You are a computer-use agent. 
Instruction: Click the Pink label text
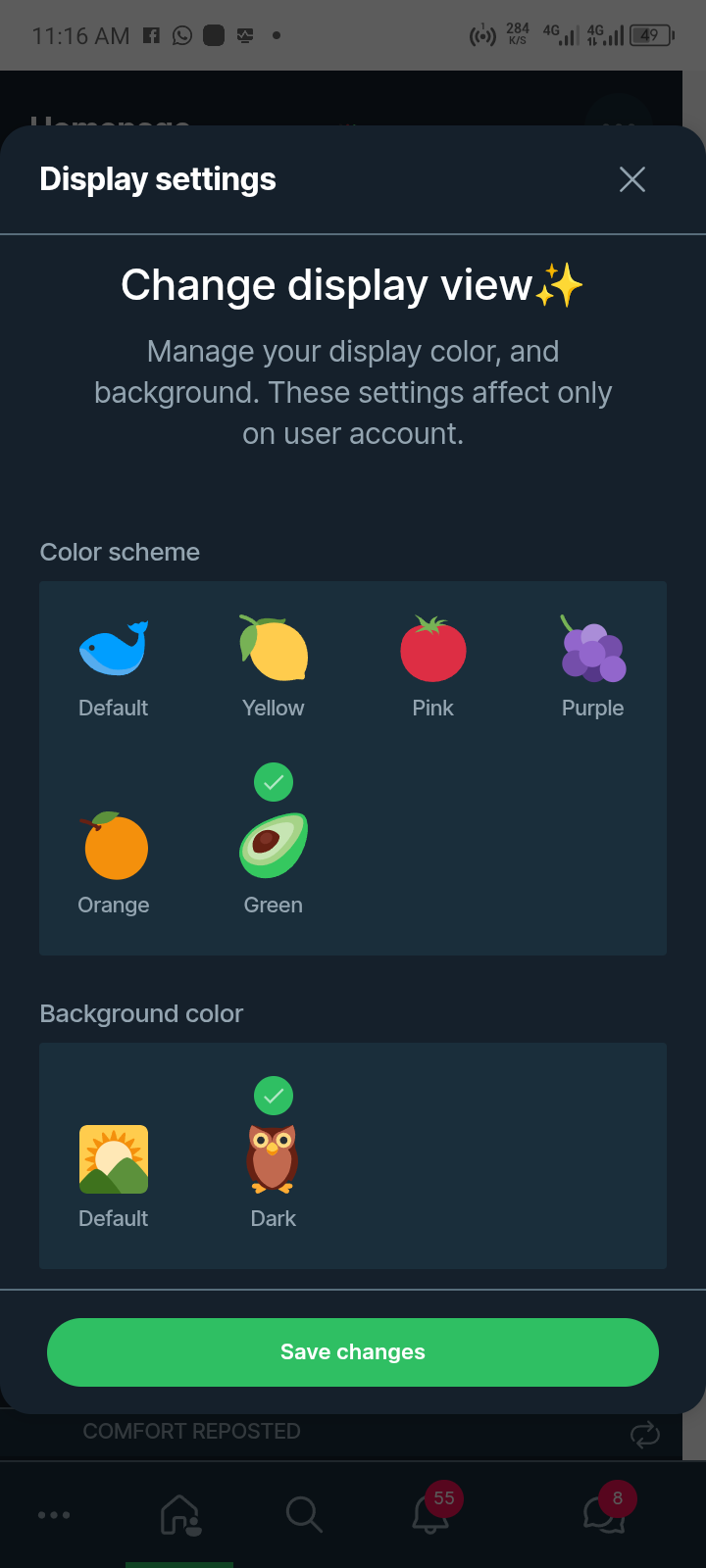[433, 709]
